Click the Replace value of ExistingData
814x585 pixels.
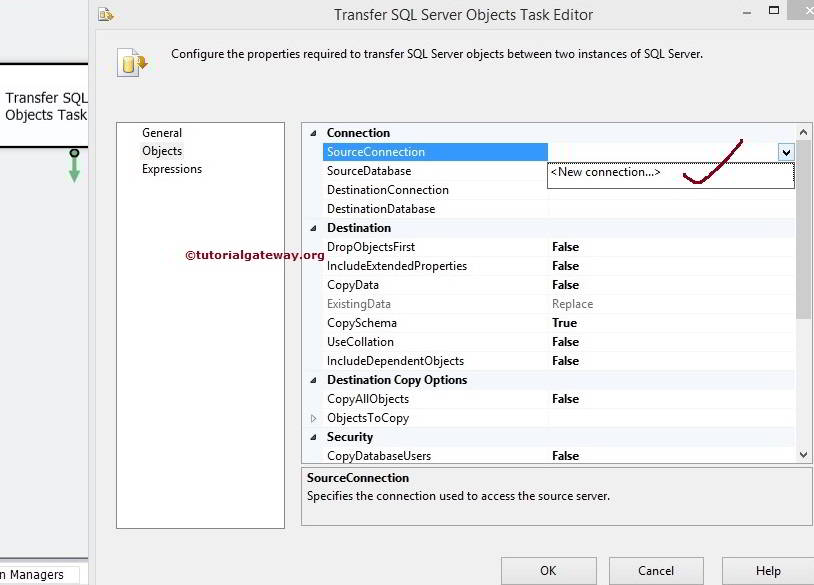(572, 304)
